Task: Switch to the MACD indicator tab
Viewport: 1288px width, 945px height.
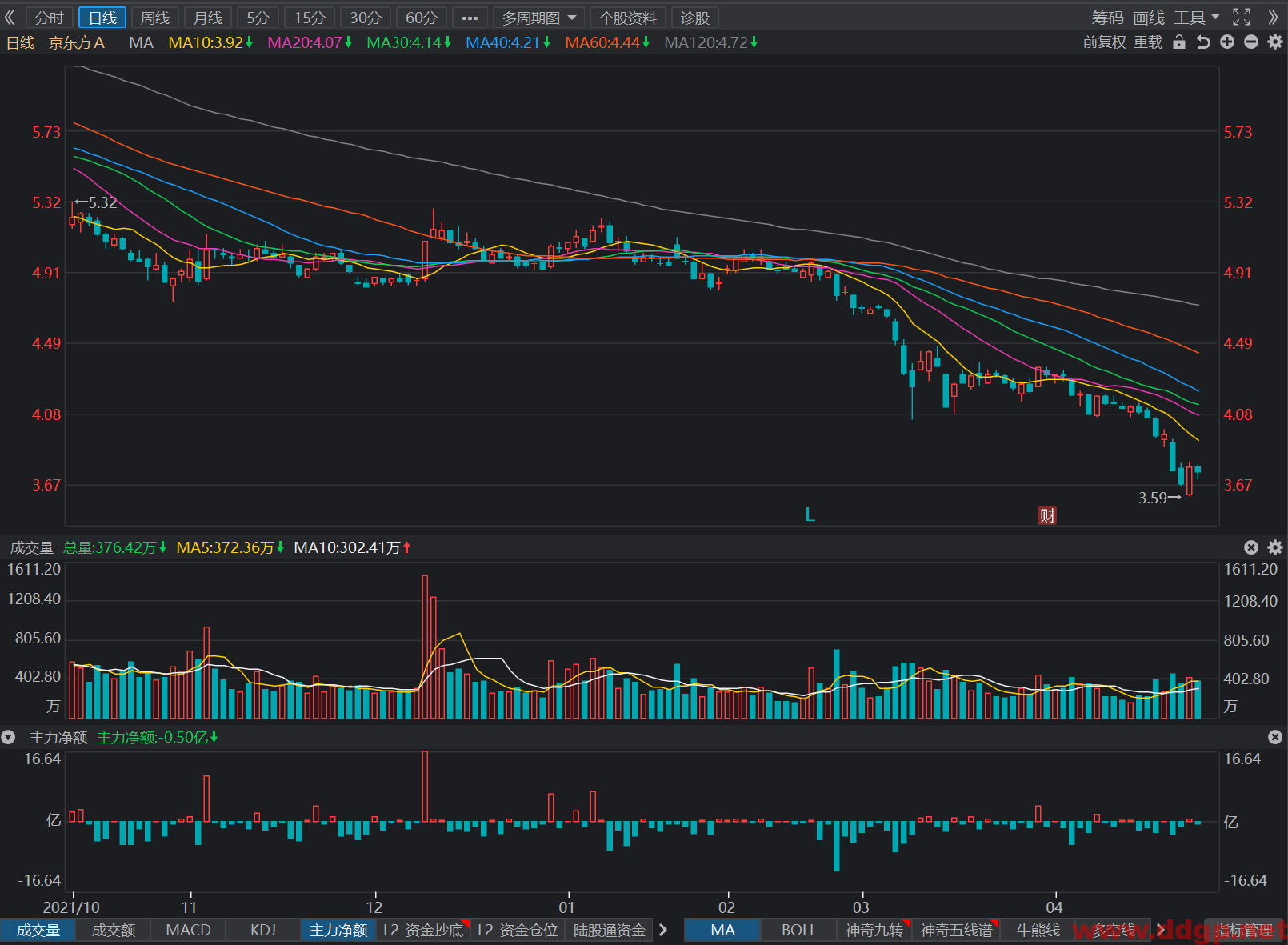Action: click(188, 930)
